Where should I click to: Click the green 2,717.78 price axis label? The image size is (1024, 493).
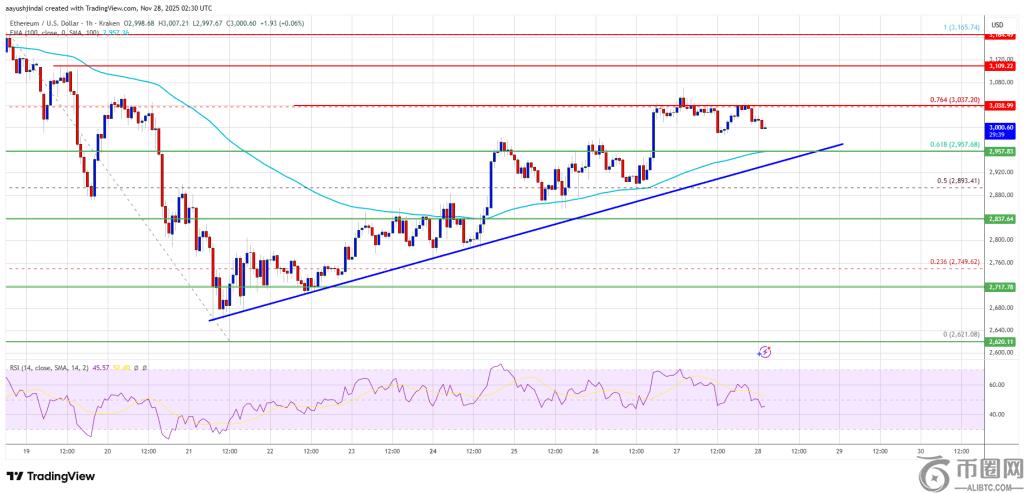tap(1002, 286)
